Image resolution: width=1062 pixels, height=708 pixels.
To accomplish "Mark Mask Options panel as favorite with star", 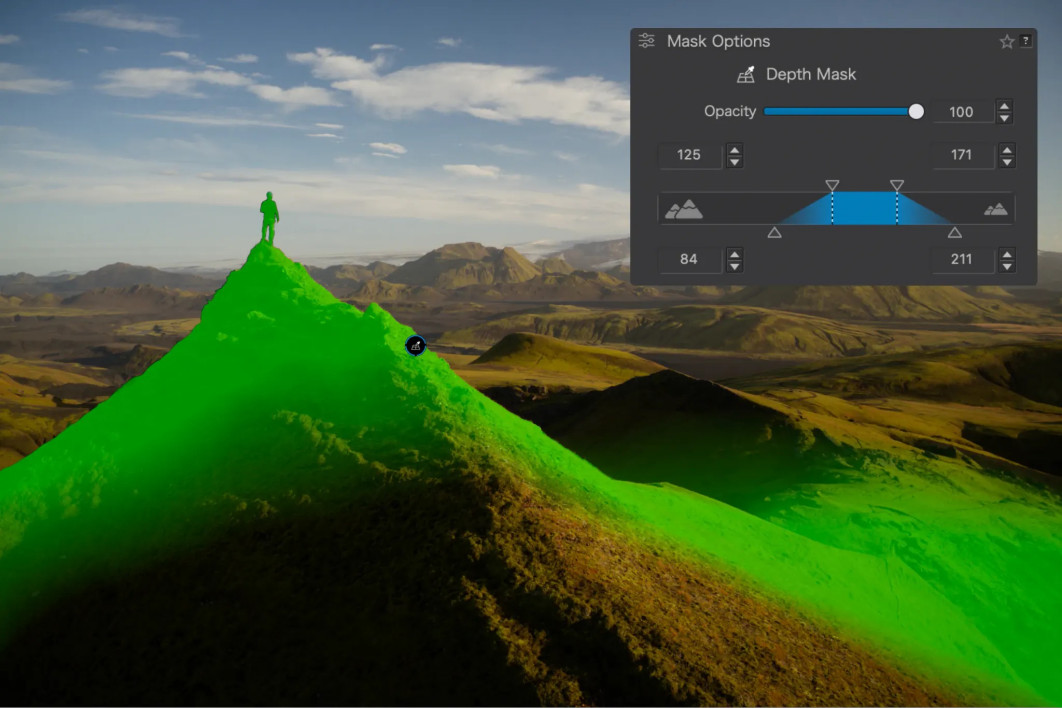I will point(1006,41).
